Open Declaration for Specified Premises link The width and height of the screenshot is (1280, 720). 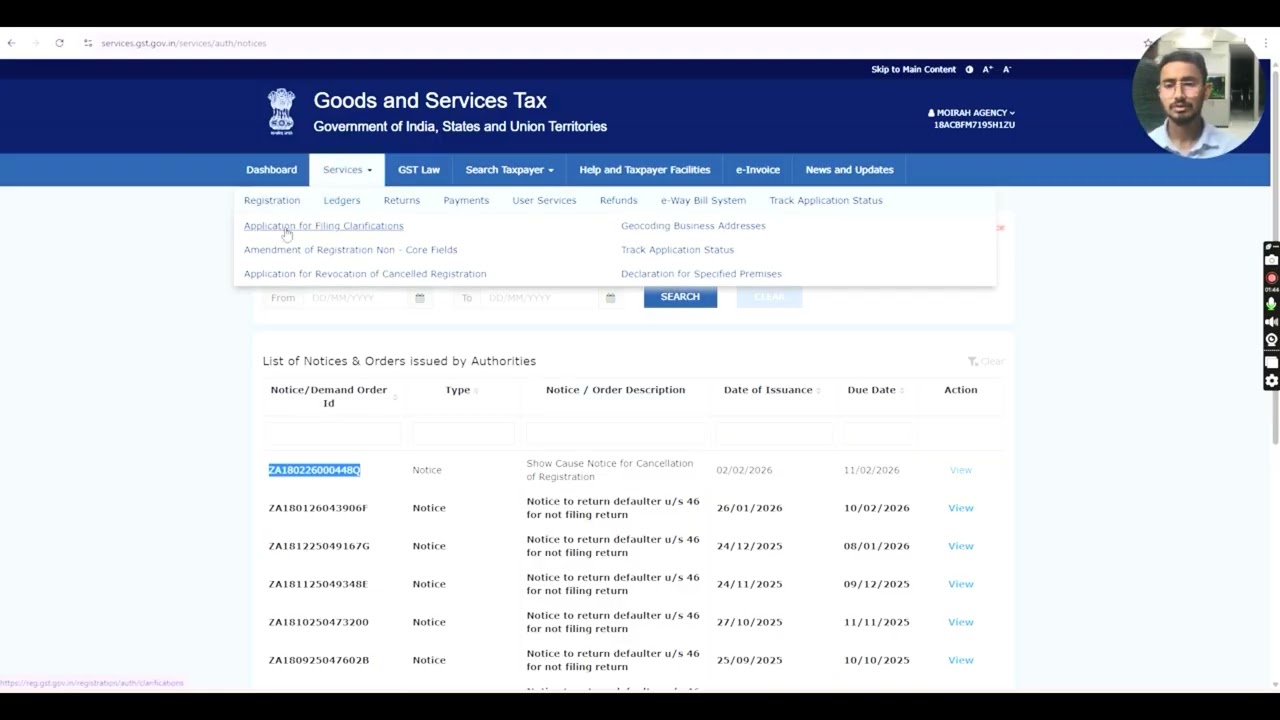(701, 274)
